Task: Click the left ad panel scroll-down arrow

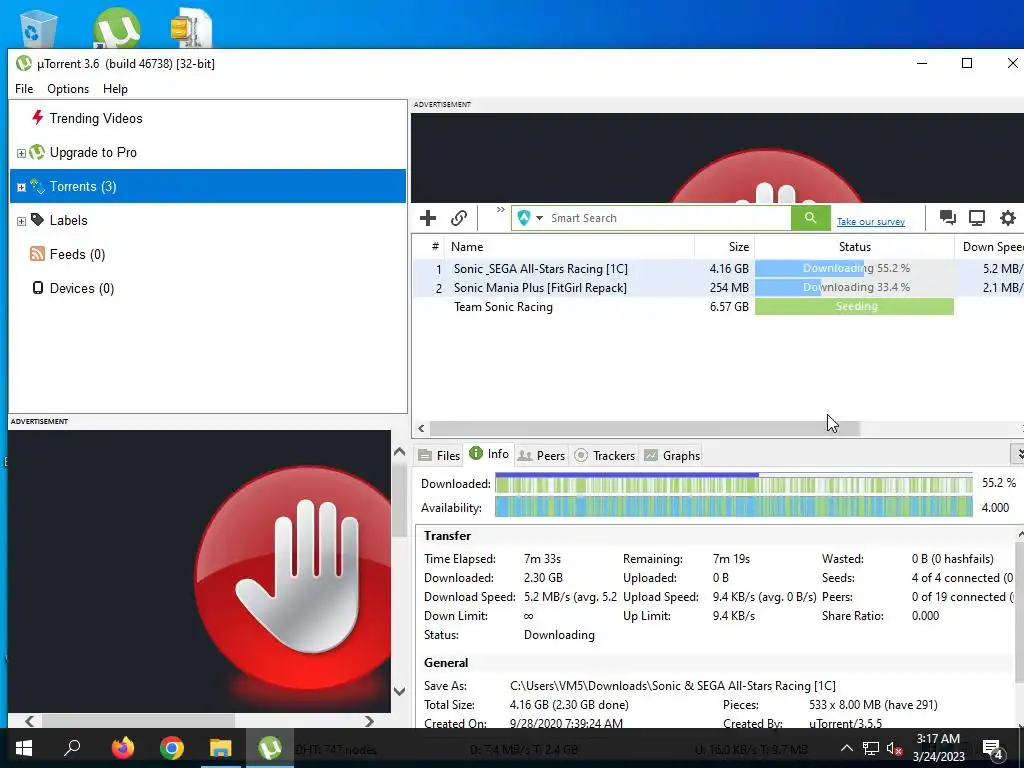Action: click(400, 691)
